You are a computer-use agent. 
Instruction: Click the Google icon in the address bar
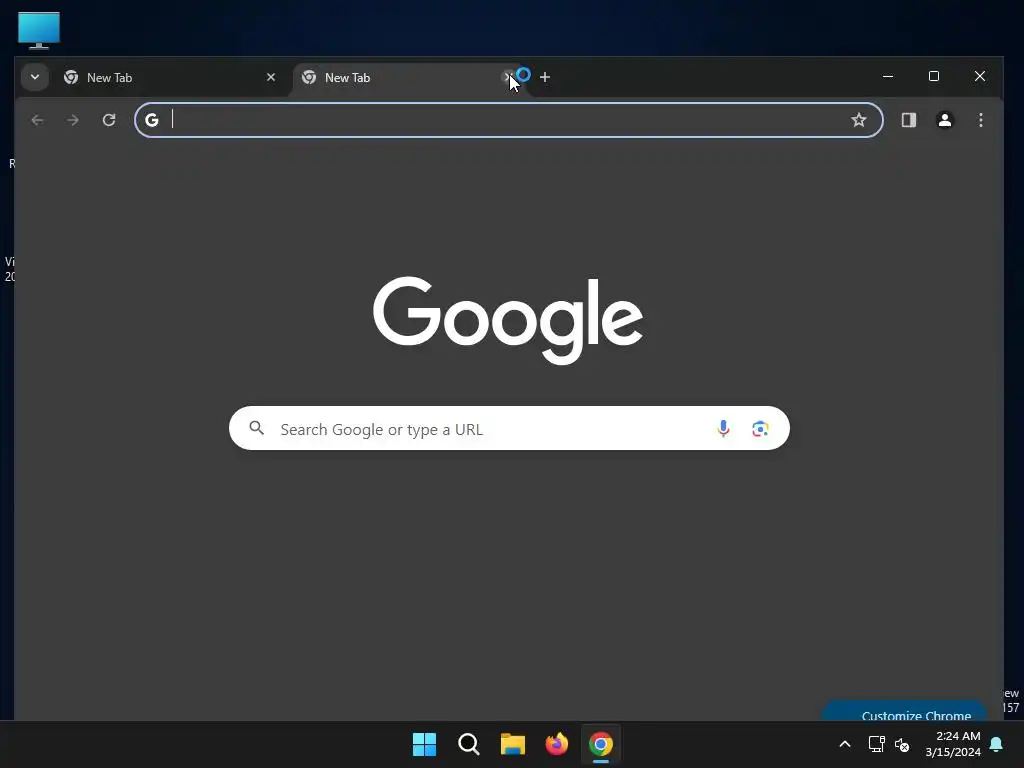152,120
